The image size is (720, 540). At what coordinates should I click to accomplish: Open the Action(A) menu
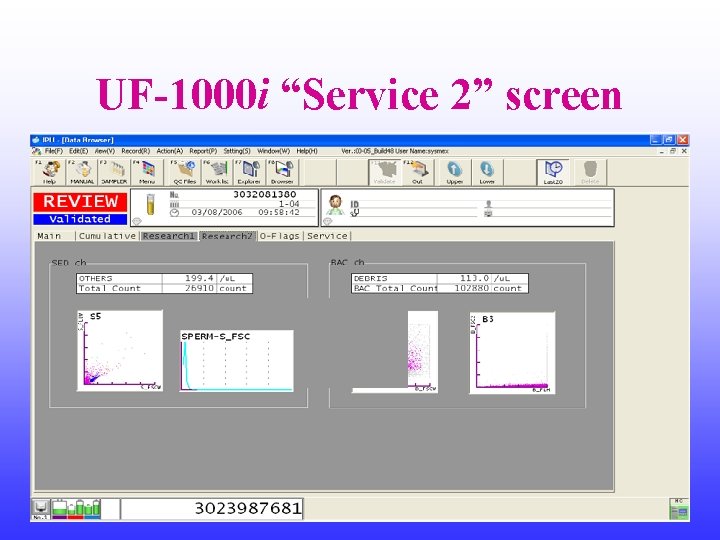coord(169,151)
